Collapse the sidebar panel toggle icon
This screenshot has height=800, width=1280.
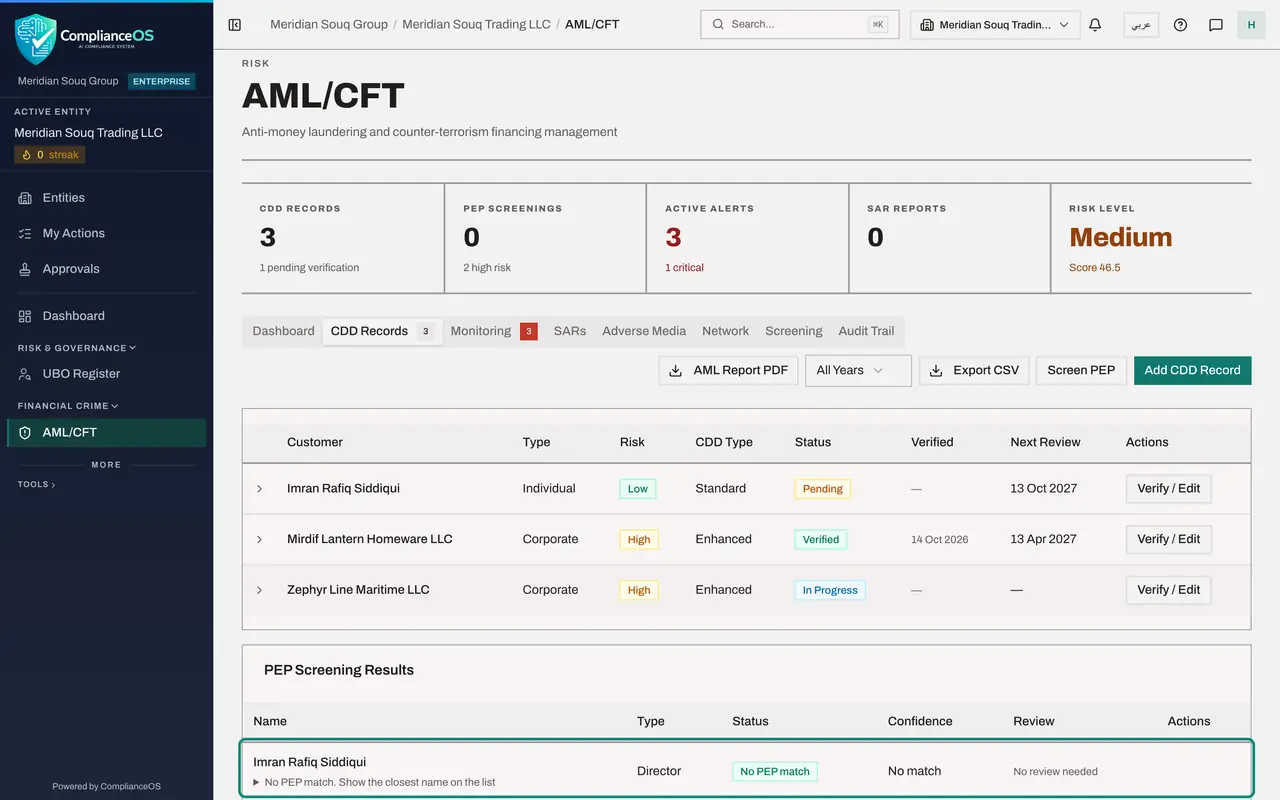[x=235, y=24]
